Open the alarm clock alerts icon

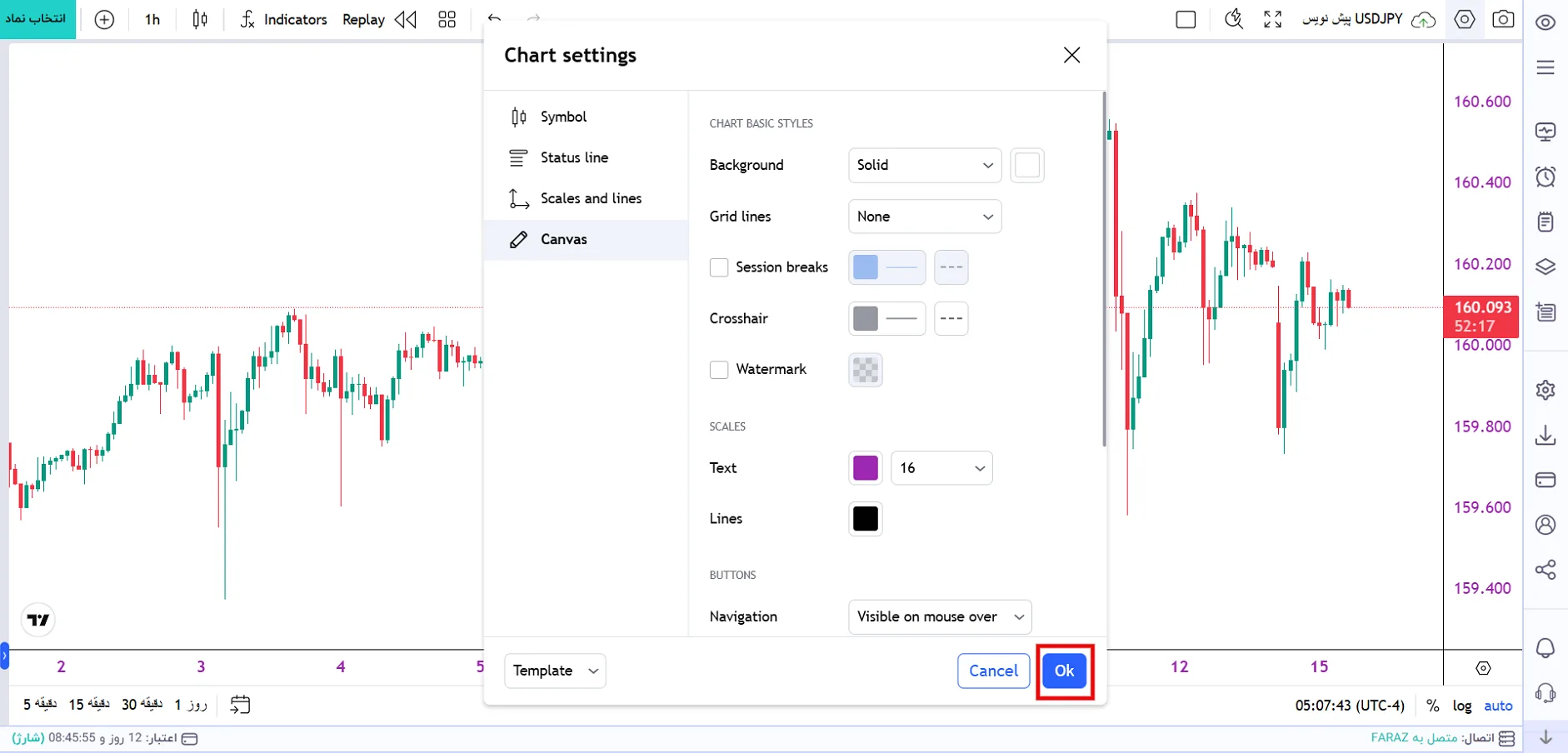(x=1546, y=177)
